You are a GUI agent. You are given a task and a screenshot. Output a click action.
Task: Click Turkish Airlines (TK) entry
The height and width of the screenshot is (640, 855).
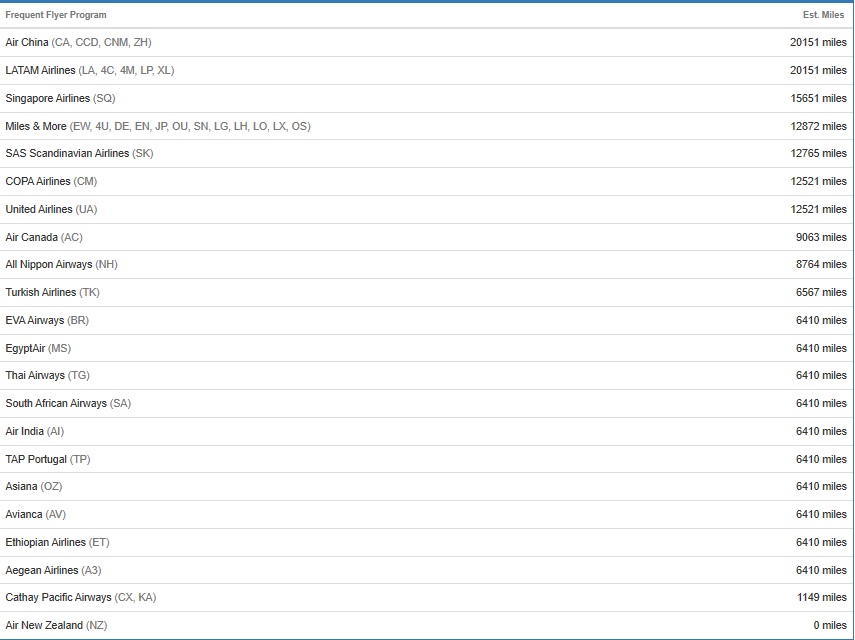[x=53, y=292]
